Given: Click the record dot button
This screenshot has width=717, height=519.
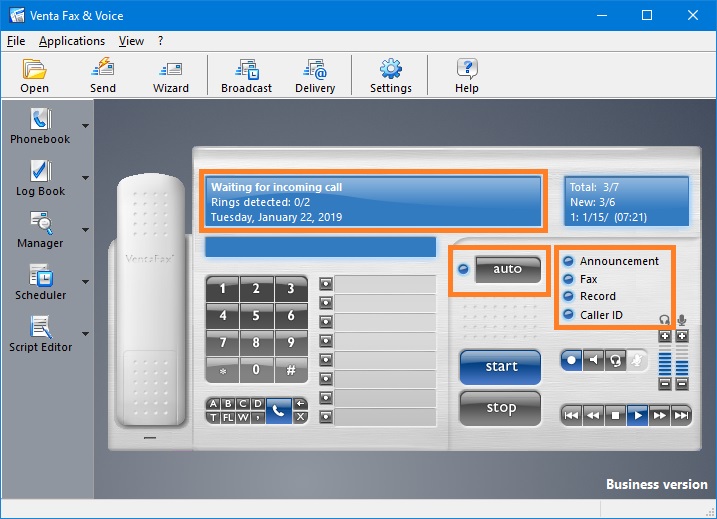Looking at the screenshot, I should coord(571,360).
